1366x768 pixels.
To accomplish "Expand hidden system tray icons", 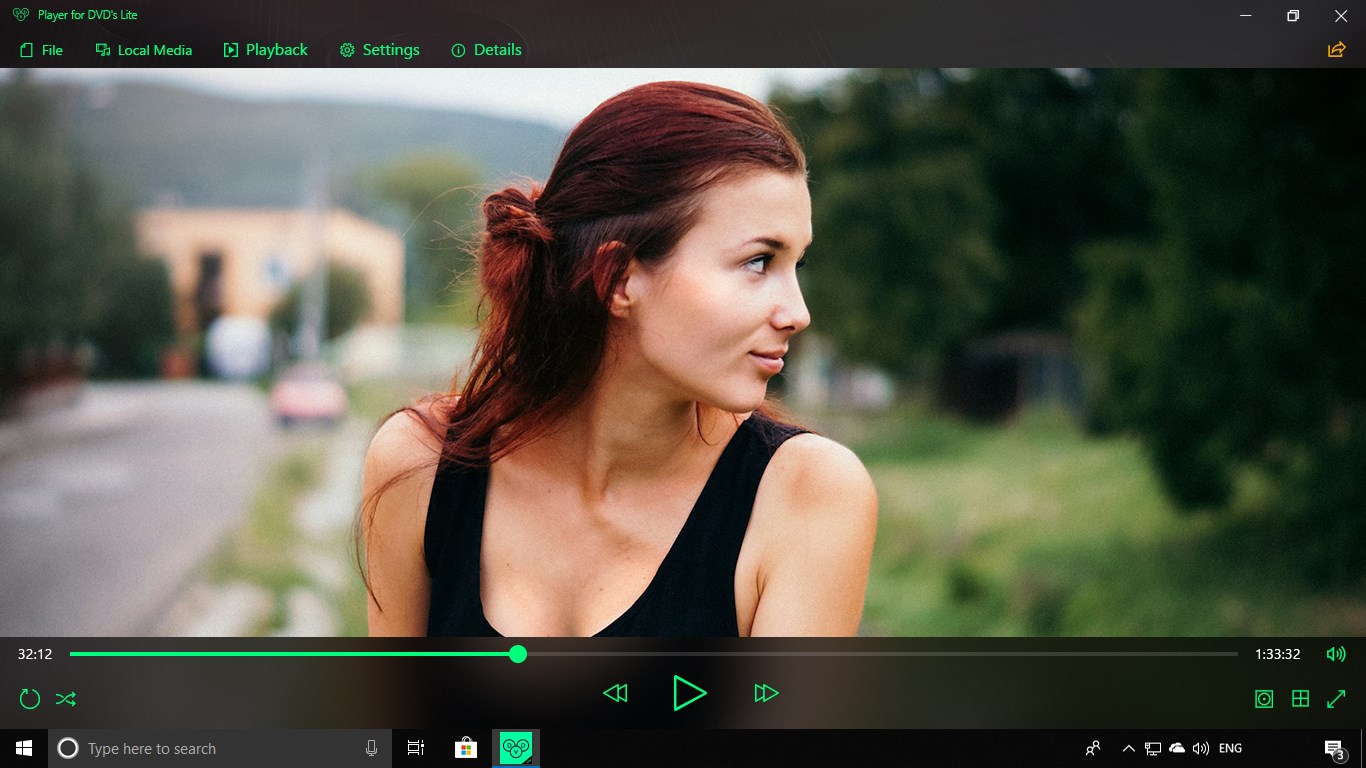I will pyautogui.click(x=1128, y=748).
